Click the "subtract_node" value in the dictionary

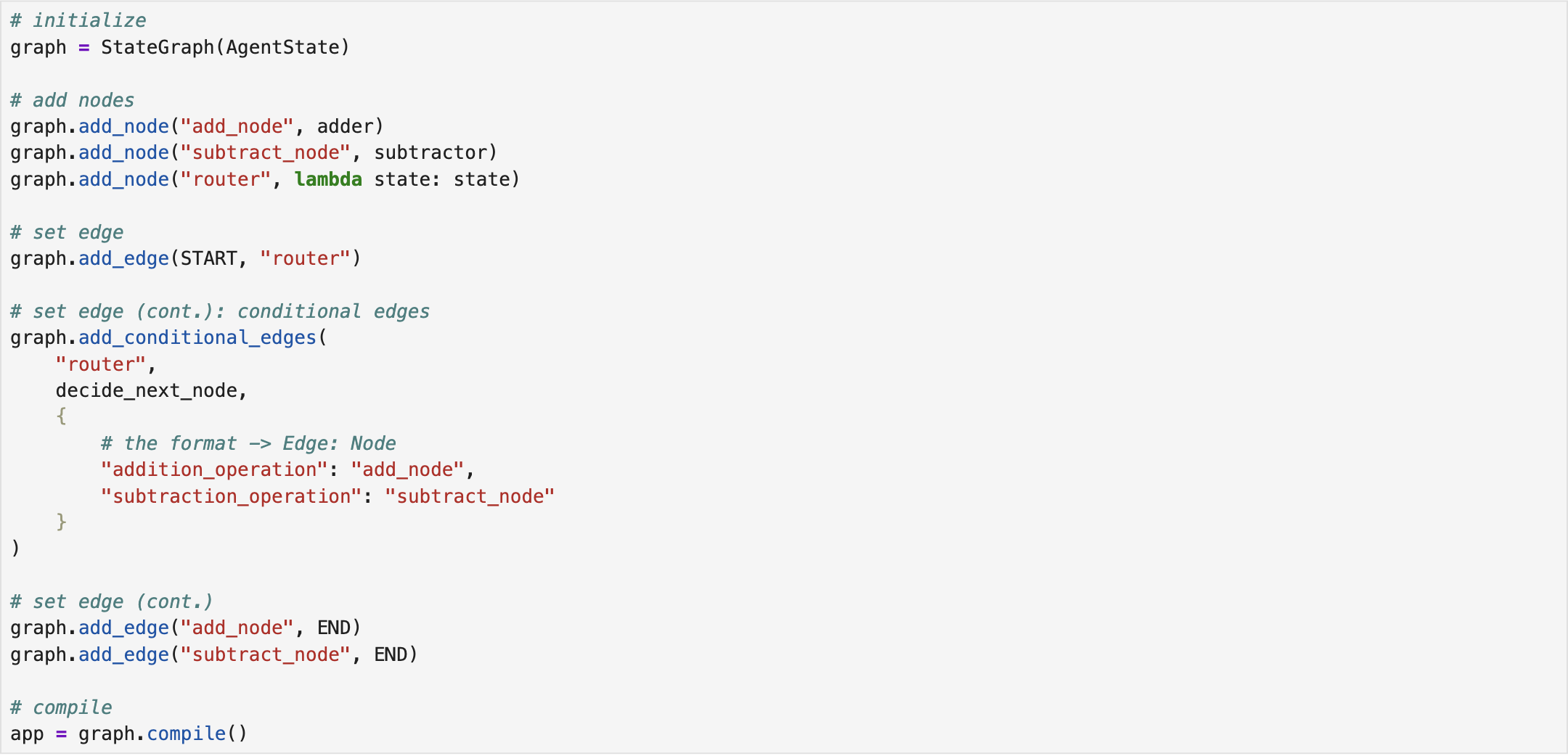tap(470, 497)
